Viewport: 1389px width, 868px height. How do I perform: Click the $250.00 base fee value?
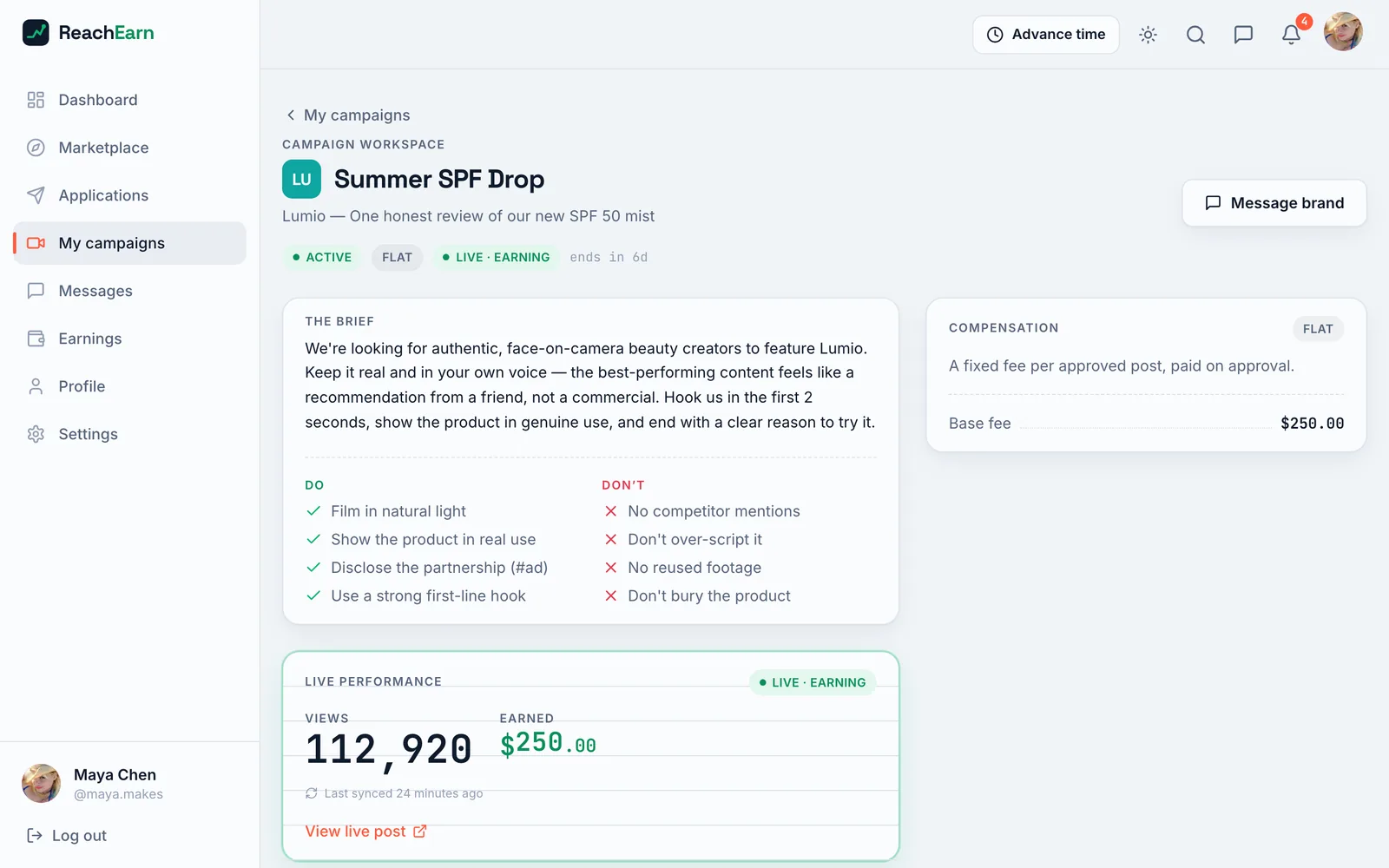pyautogui.click(x=1312, y=424)
